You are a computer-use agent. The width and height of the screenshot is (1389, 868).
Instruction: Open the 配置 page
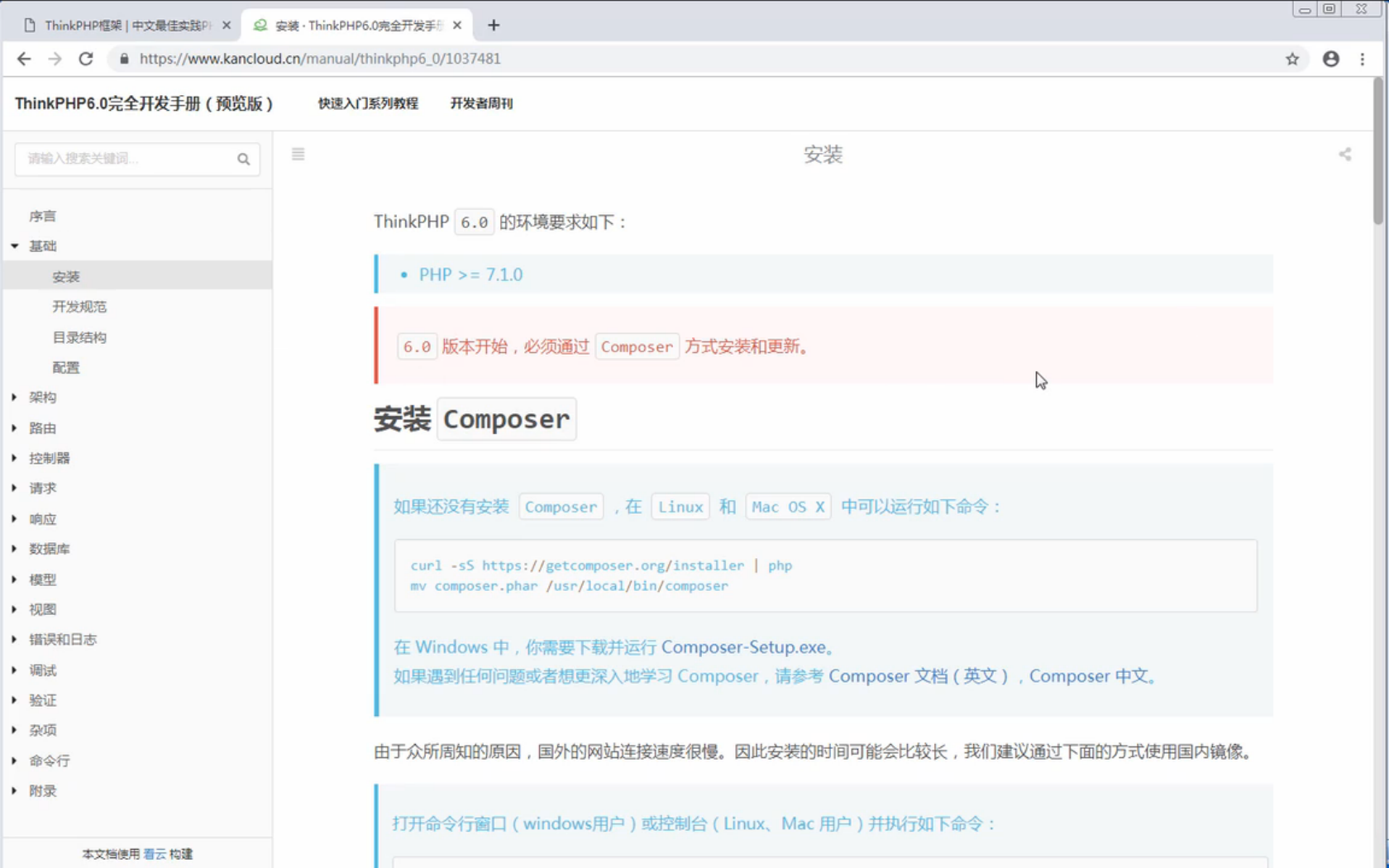[66, 368]
